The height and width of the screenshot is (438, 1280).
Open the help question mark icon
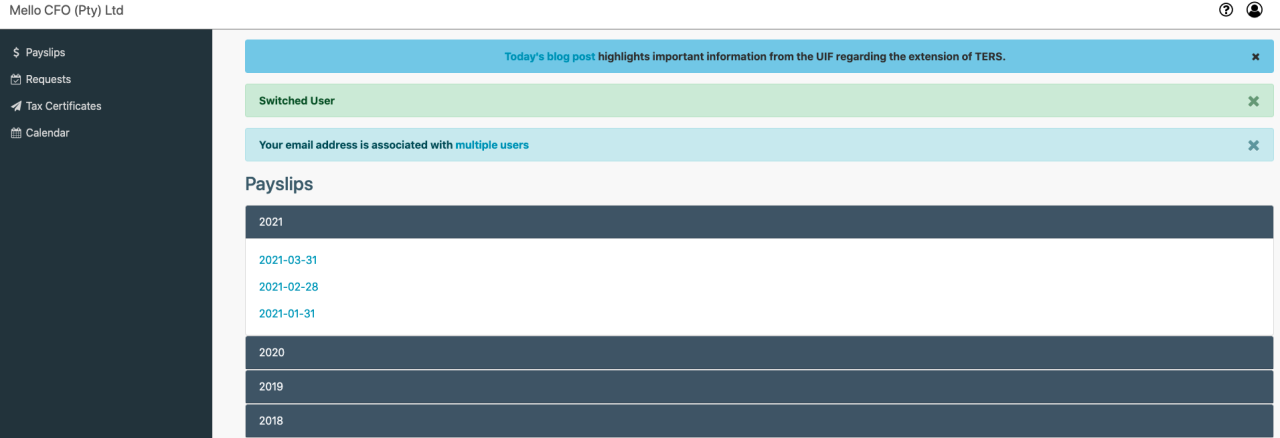point(1226,10)
